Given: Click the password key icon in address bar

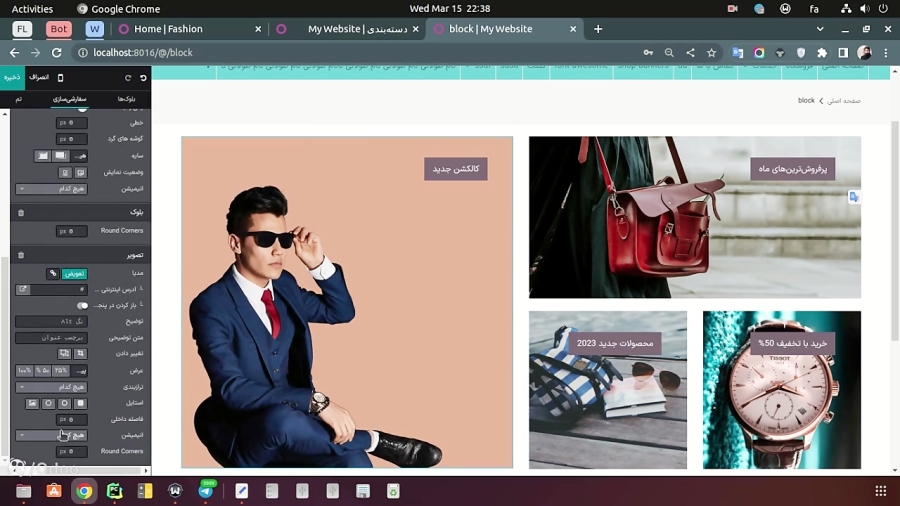Looking at the screenshot, I should coord(648,53).
